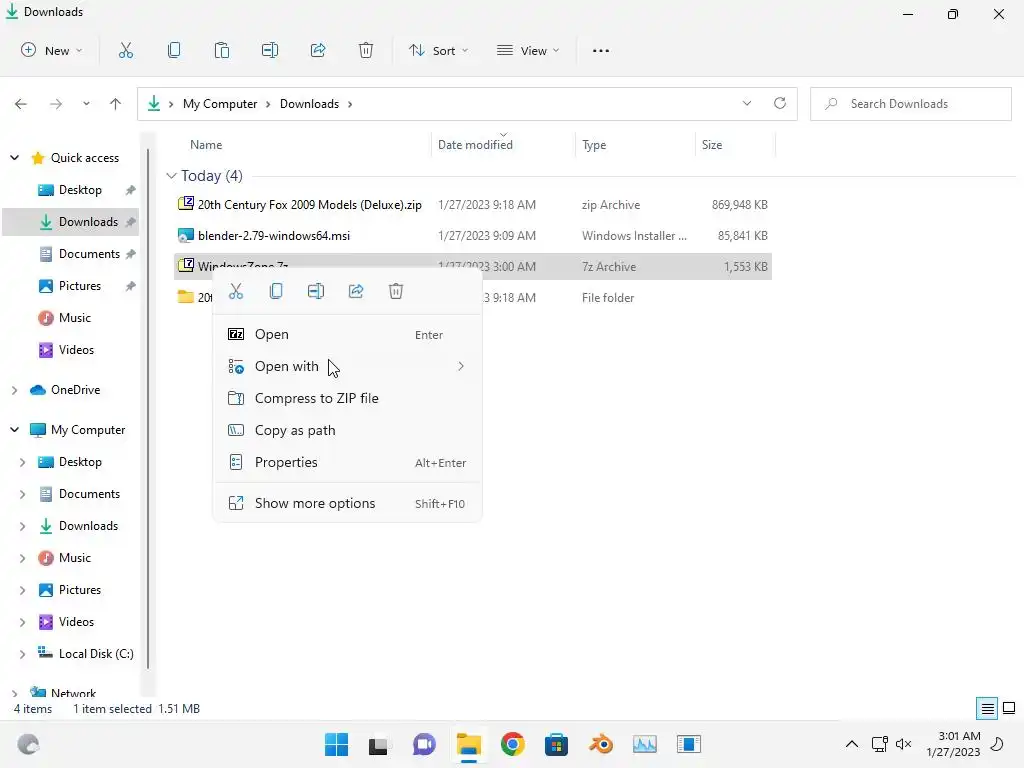Go forward with the forward arrow
Image resolution: width=1024 pixels, height=768 pixels.
56,104
